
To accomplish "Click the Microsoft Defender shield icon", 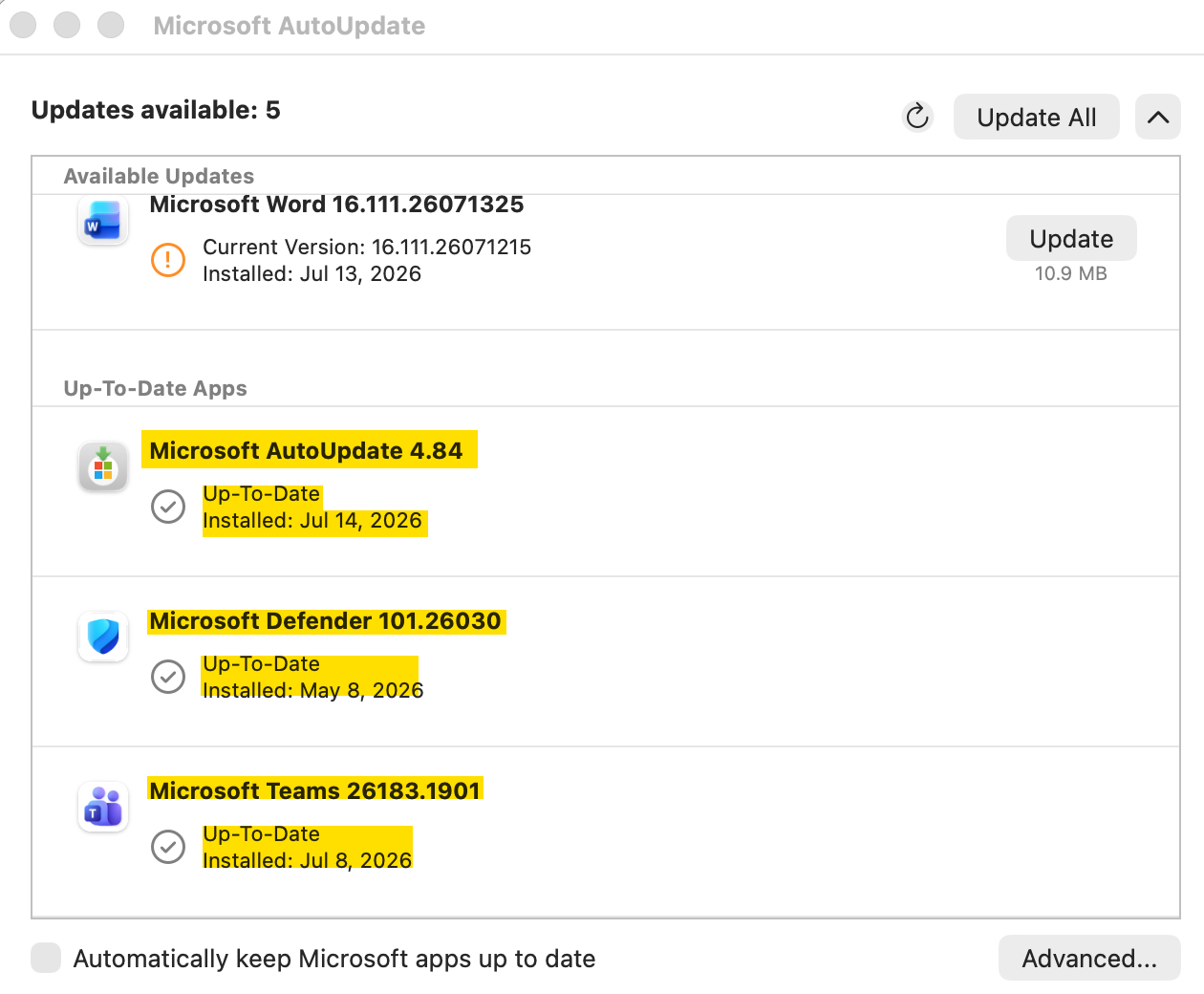I will 103,637.
